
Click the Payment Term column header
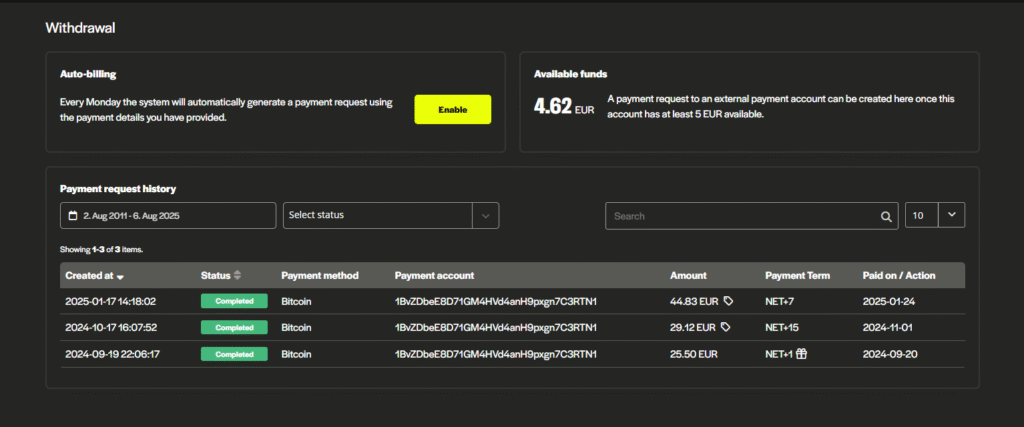(x=797, y=276)
